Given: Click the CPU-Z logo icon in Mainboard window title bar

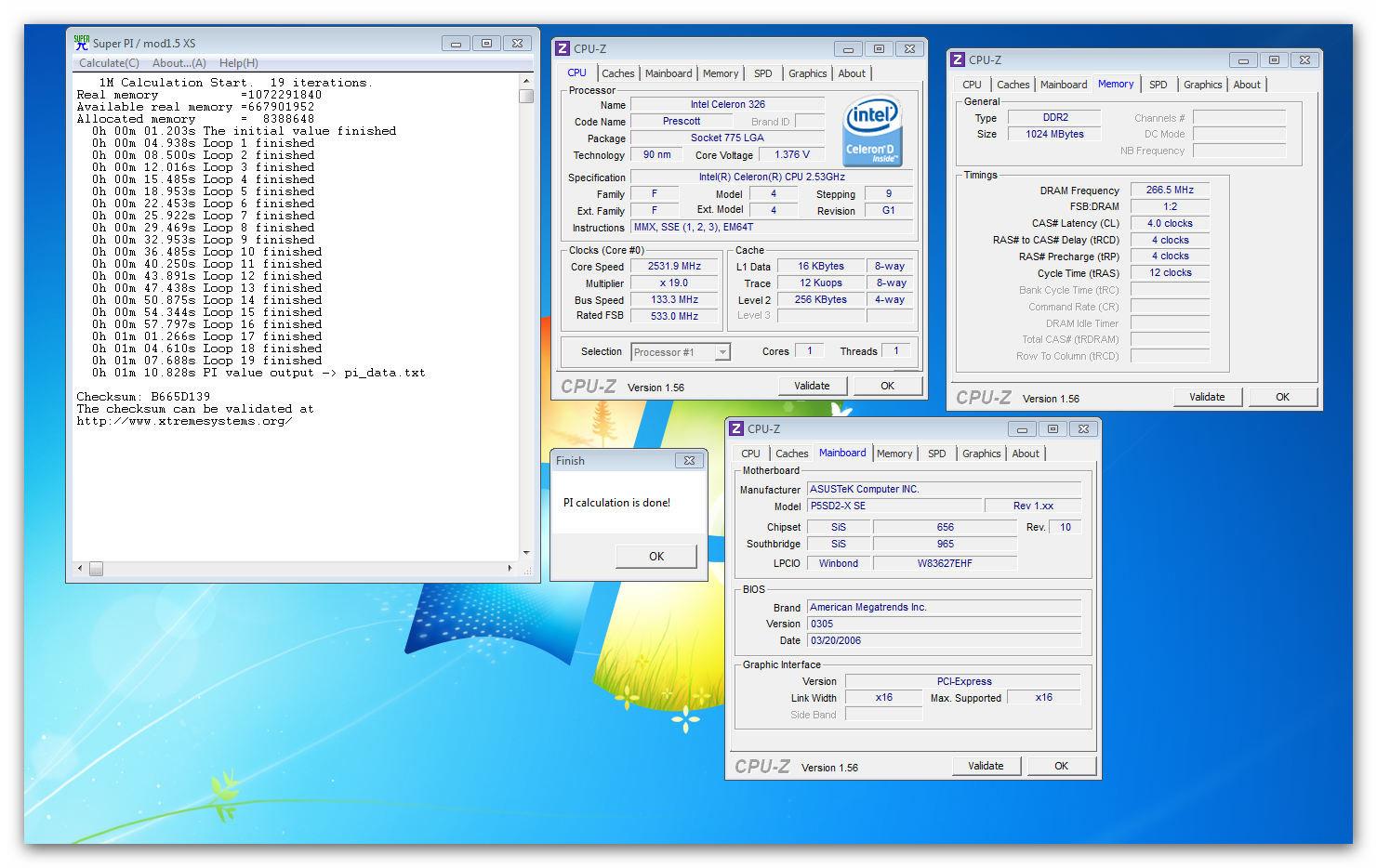Looking at the screenshot, I should pos(735,428).
